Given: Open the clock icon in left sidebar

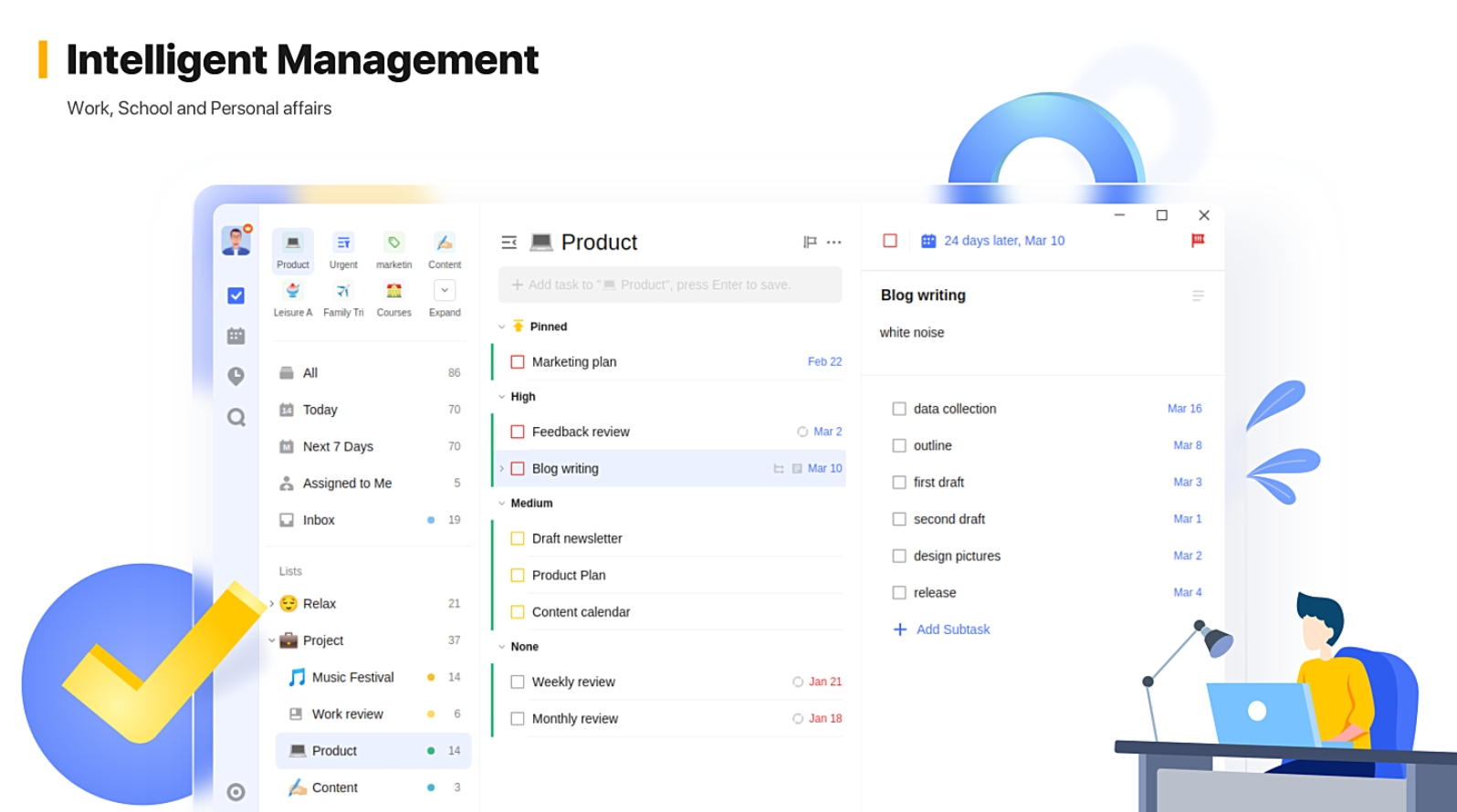Looking at the screenshot, I should [x=236, y=376].
